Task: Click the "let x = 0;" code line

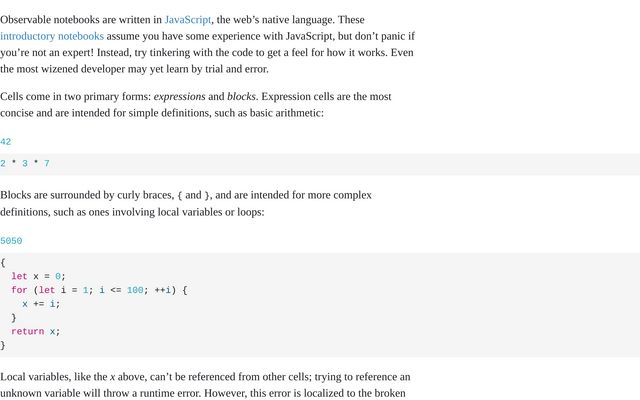Action: 38,276
